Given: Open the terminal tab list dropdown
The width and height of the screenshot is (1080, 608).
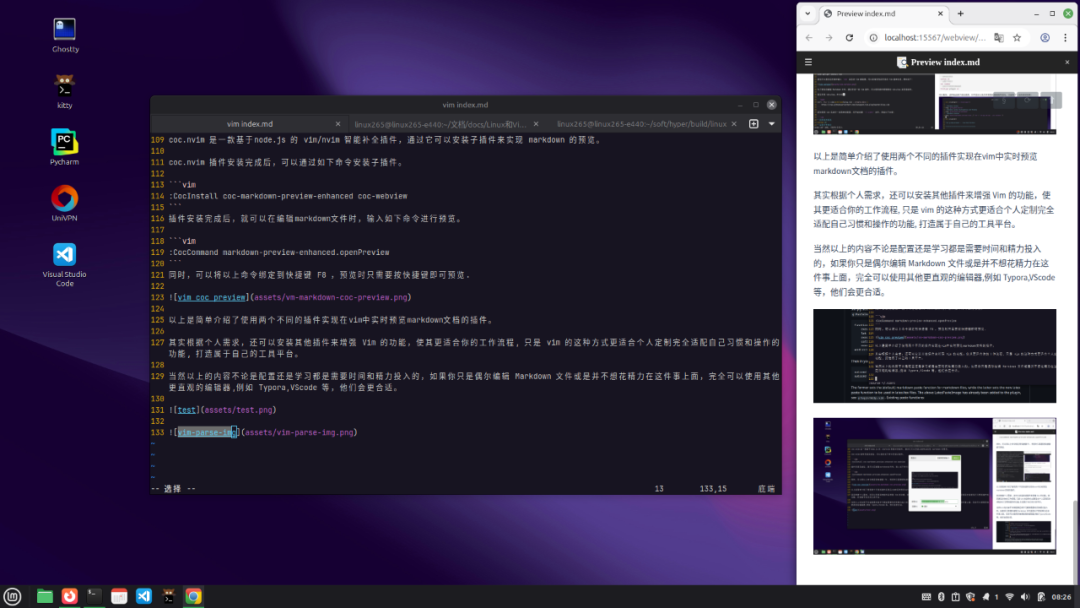Looking at the screenshot, I should click(771, 124).
